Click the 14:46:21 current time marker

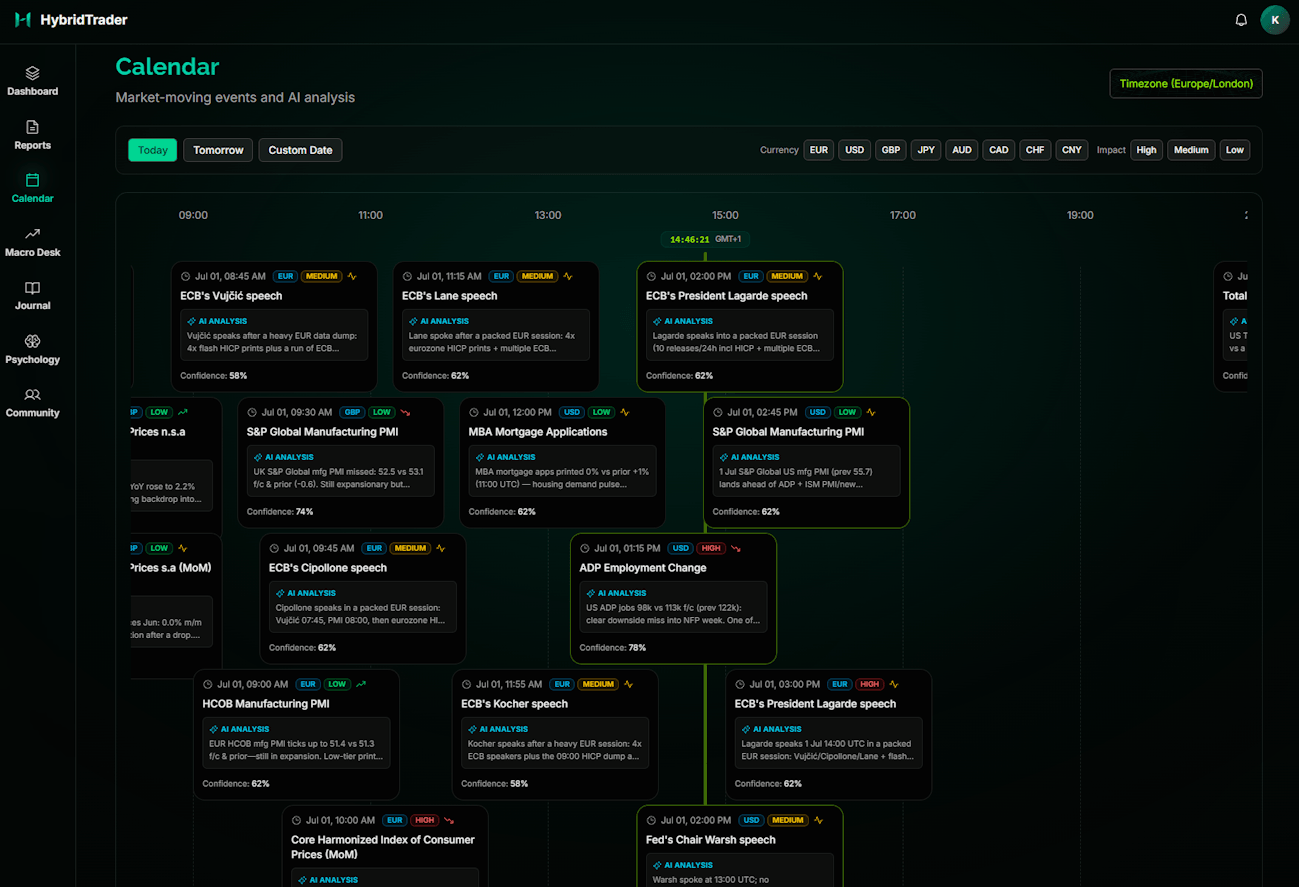(705, 240)
